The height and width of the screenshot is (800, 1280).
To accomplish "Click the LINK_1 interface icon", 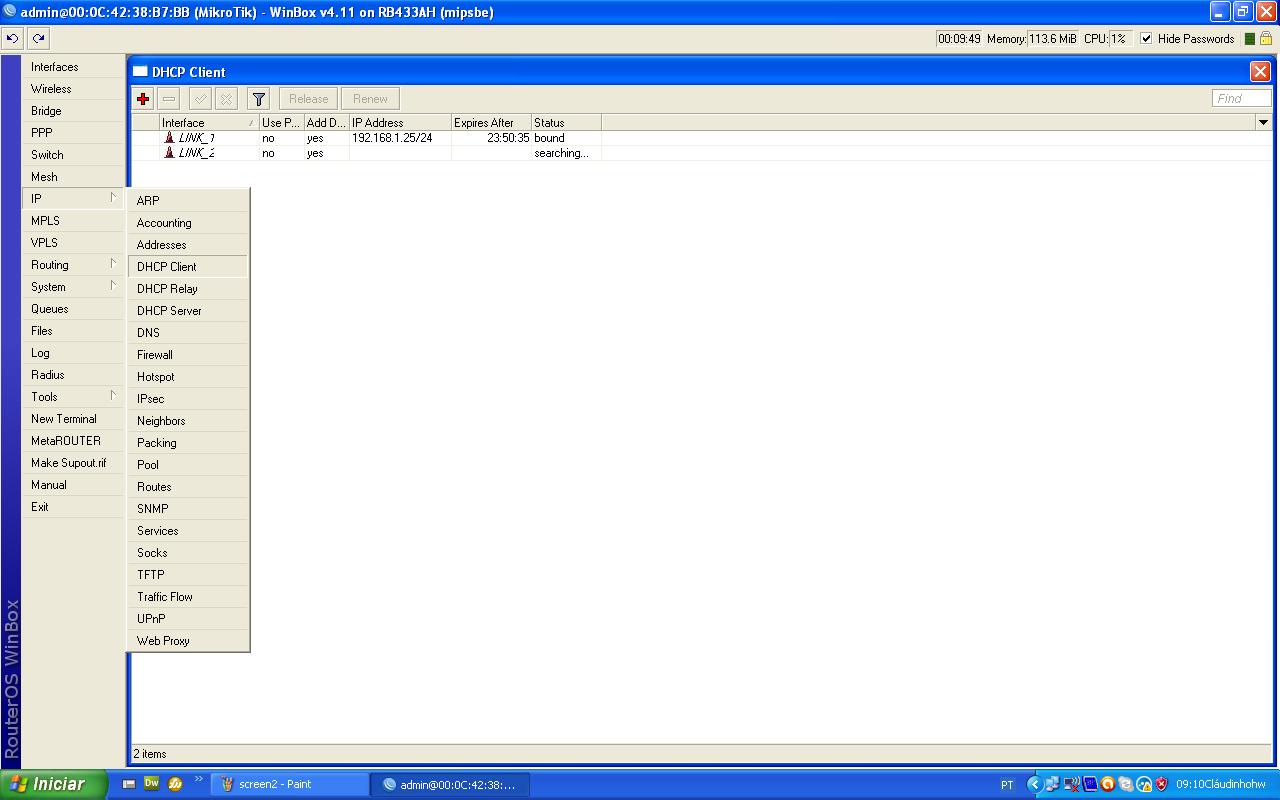I will [x=169, y=138].
